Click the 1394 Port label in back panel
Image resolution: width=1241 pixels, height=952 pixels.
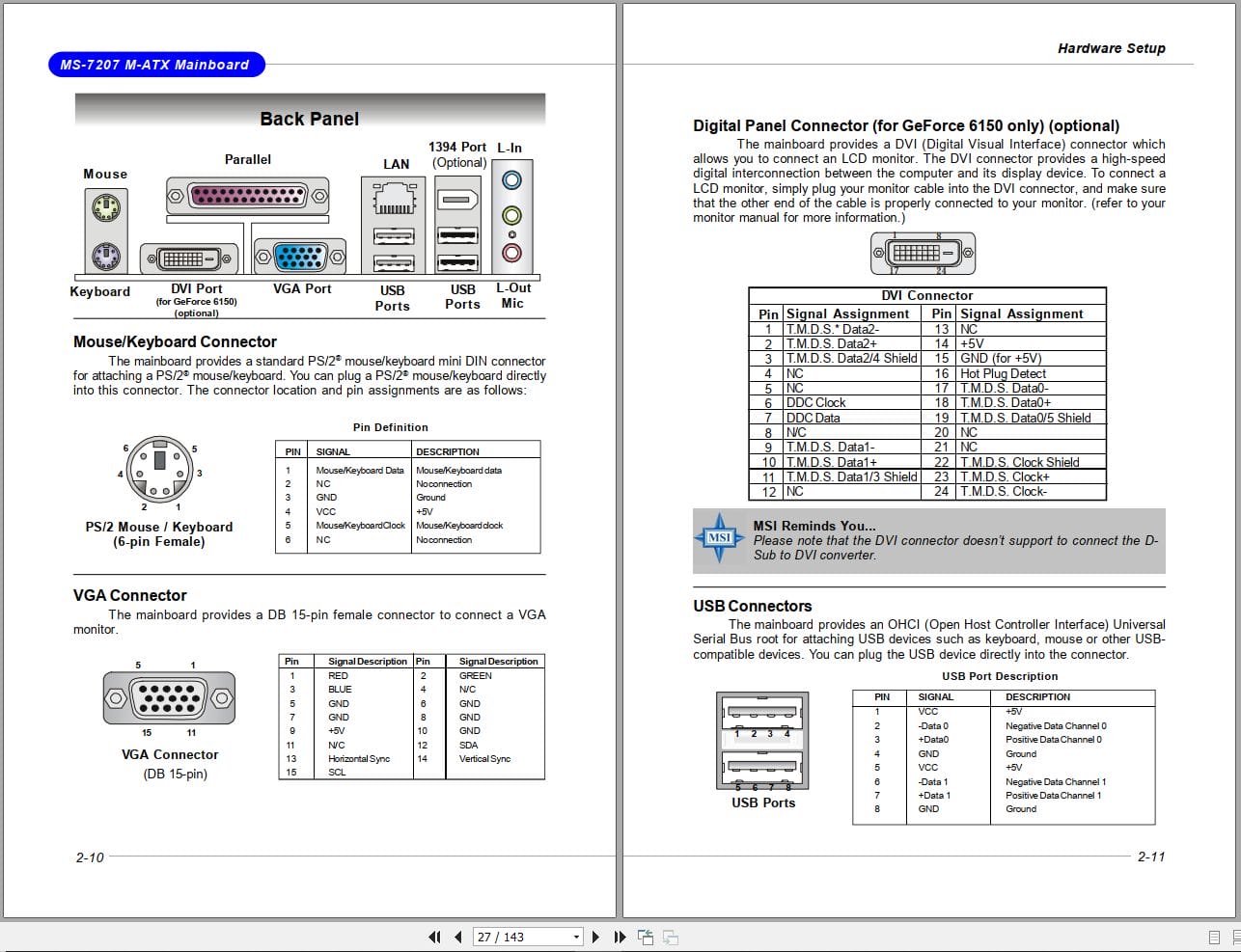coord(457,147)
